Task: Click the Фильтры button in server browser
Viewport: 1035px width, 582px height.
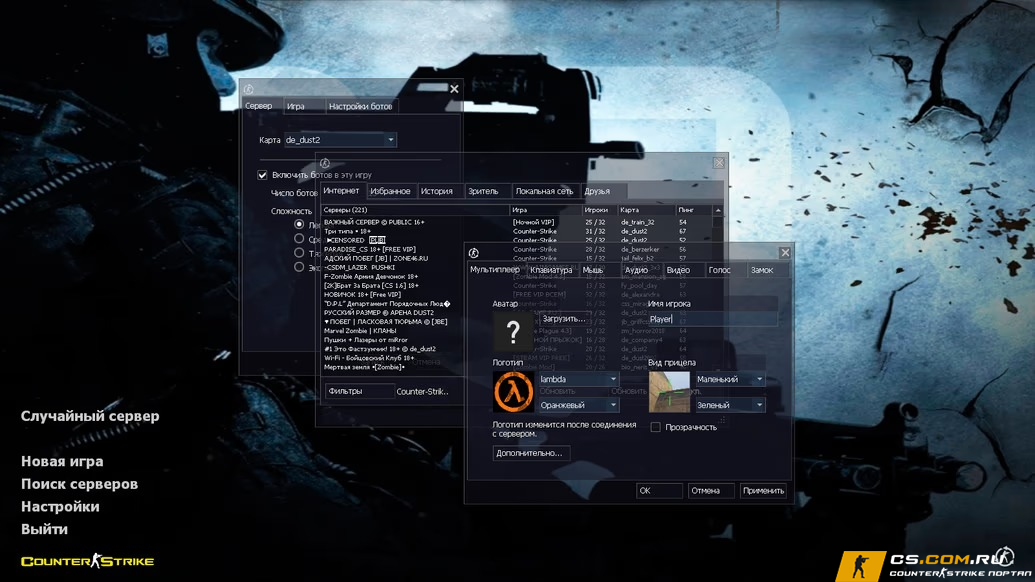Action: click(x=360, y=391)
